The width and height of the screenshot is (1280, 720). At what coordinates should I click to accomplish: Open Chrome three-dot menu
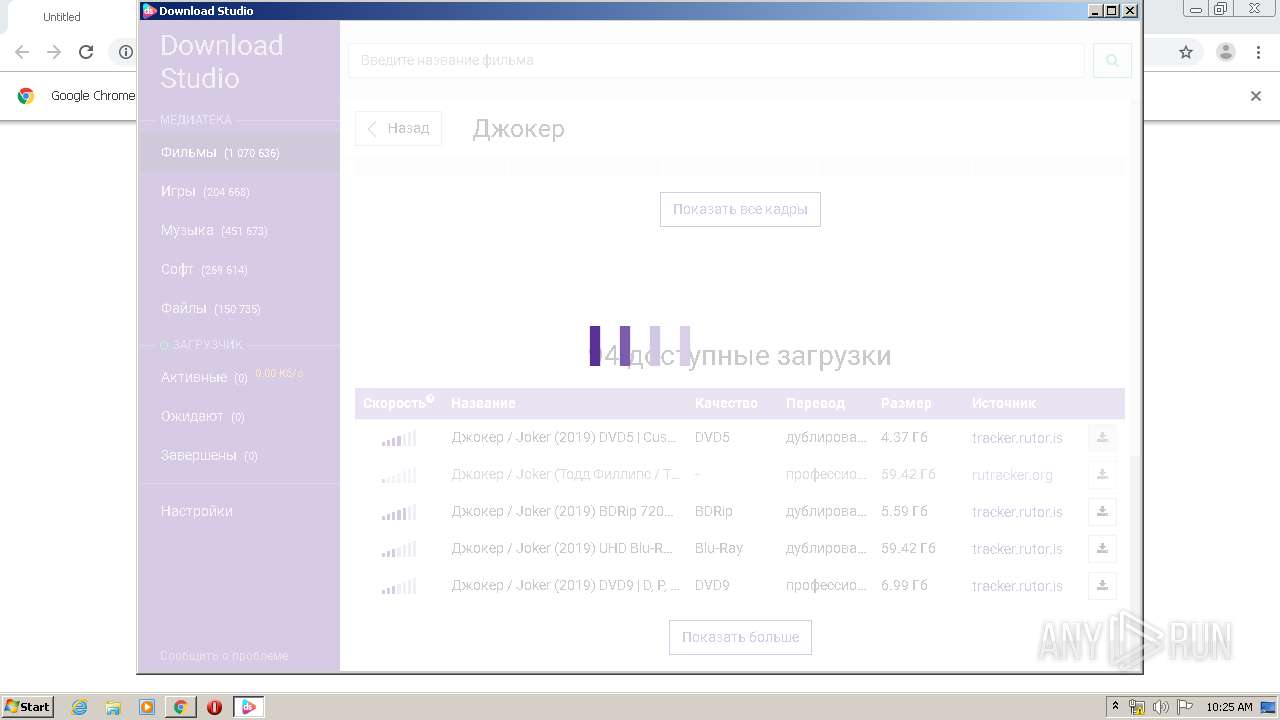[1258, 52]
